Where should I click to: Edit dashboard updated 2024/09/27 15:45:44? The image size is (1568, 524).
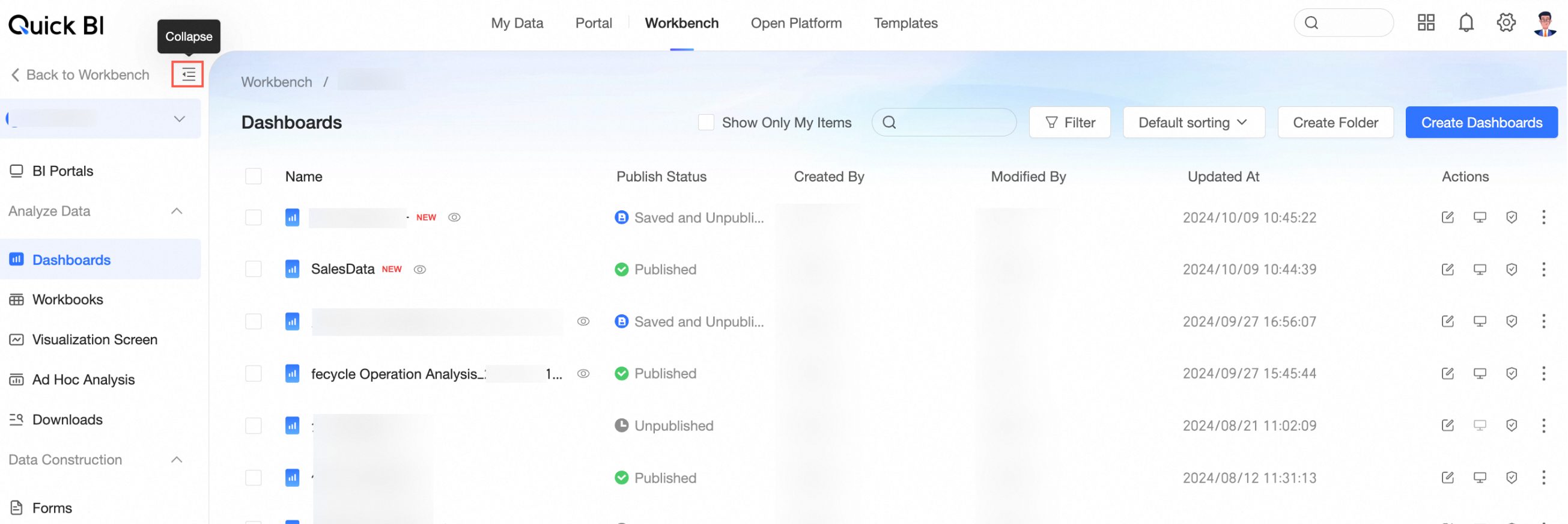coord(1447,374)
